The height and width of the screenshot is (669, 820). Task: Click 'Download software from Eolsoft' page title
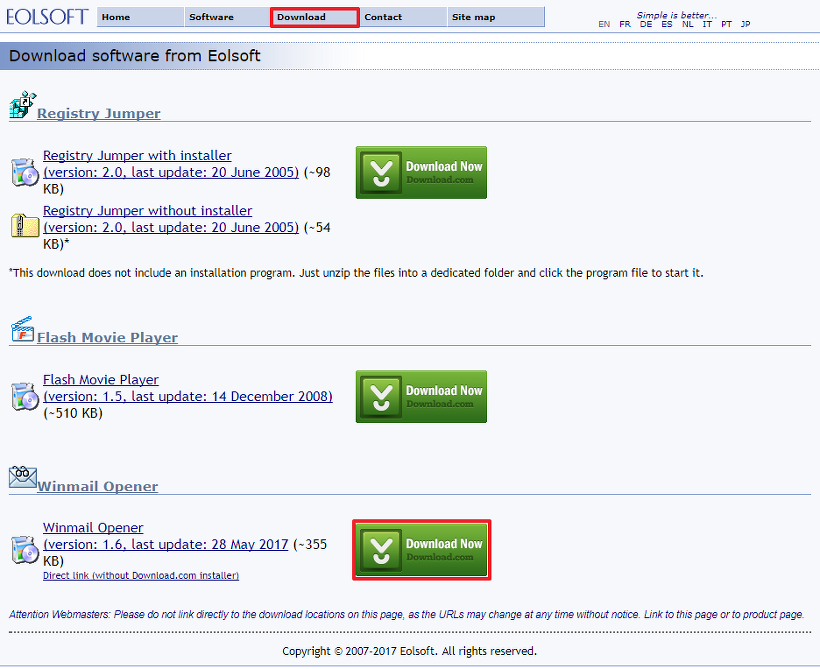[x=134, y=55]
